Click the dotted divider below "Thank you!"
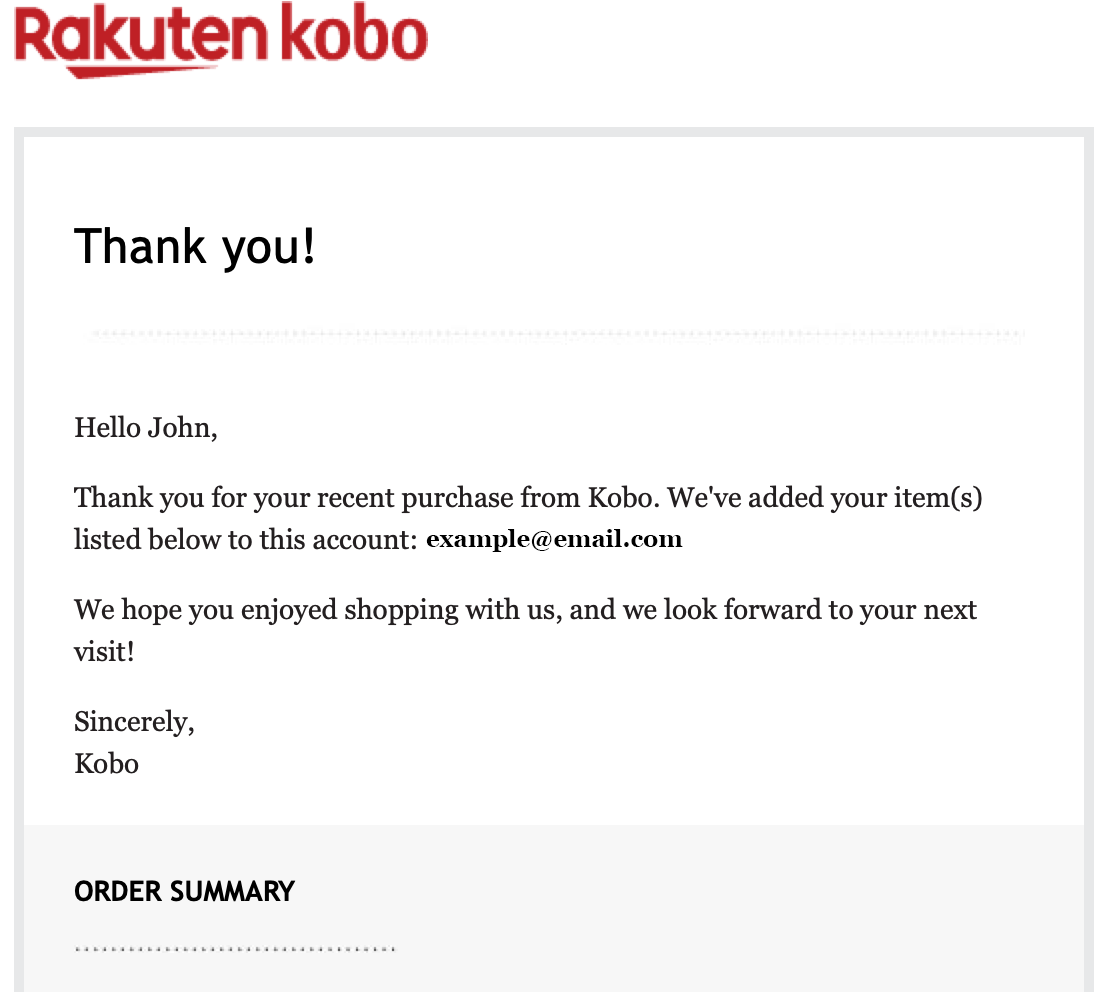This screenshot has height=992, width=1108. pos(556,336)
